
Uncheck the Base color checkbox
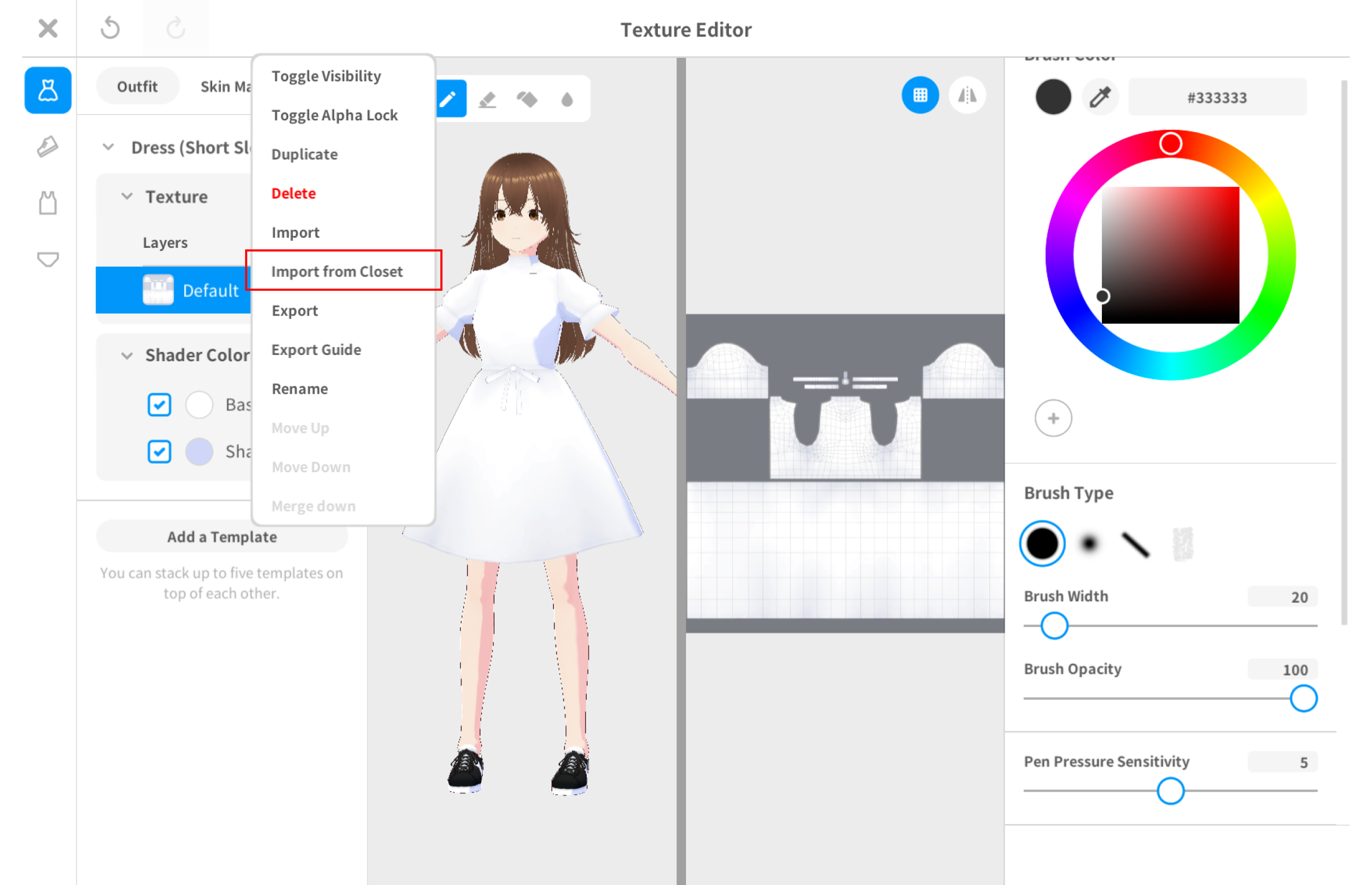(159, 405)
